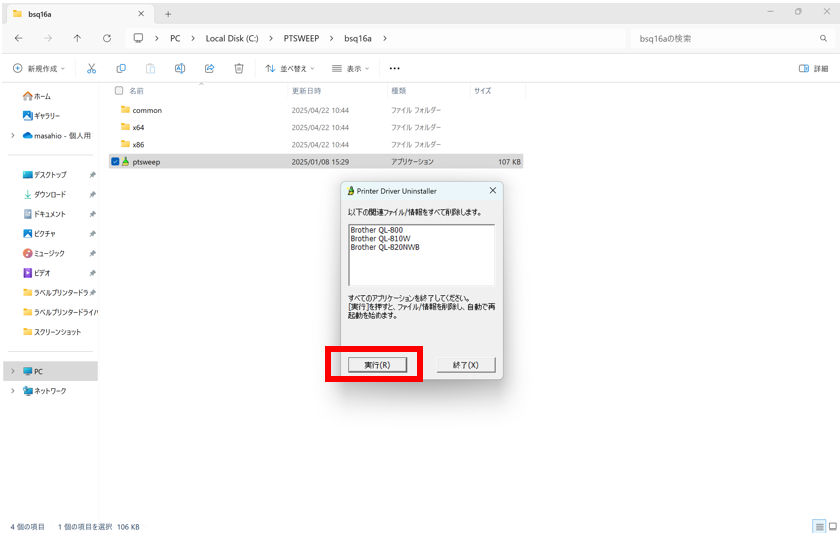
Task: Click Local Disk (C:) breadcrumb
Action: 232,39
